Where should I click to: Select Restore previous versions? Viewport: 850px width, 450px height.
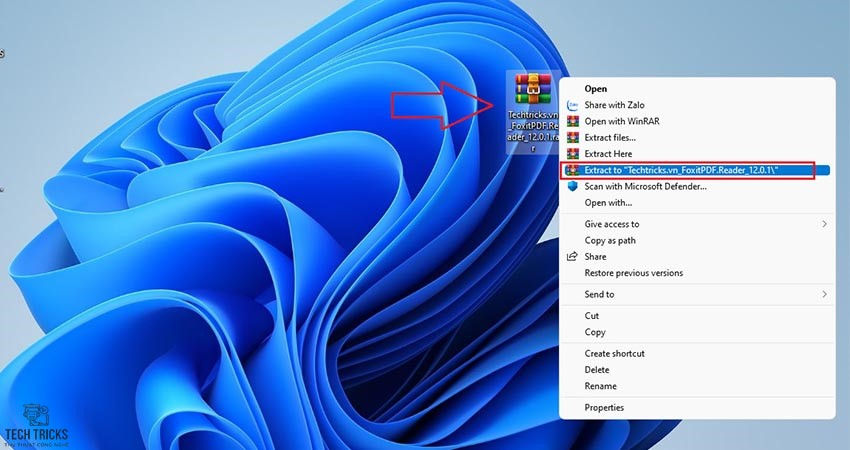697,273
